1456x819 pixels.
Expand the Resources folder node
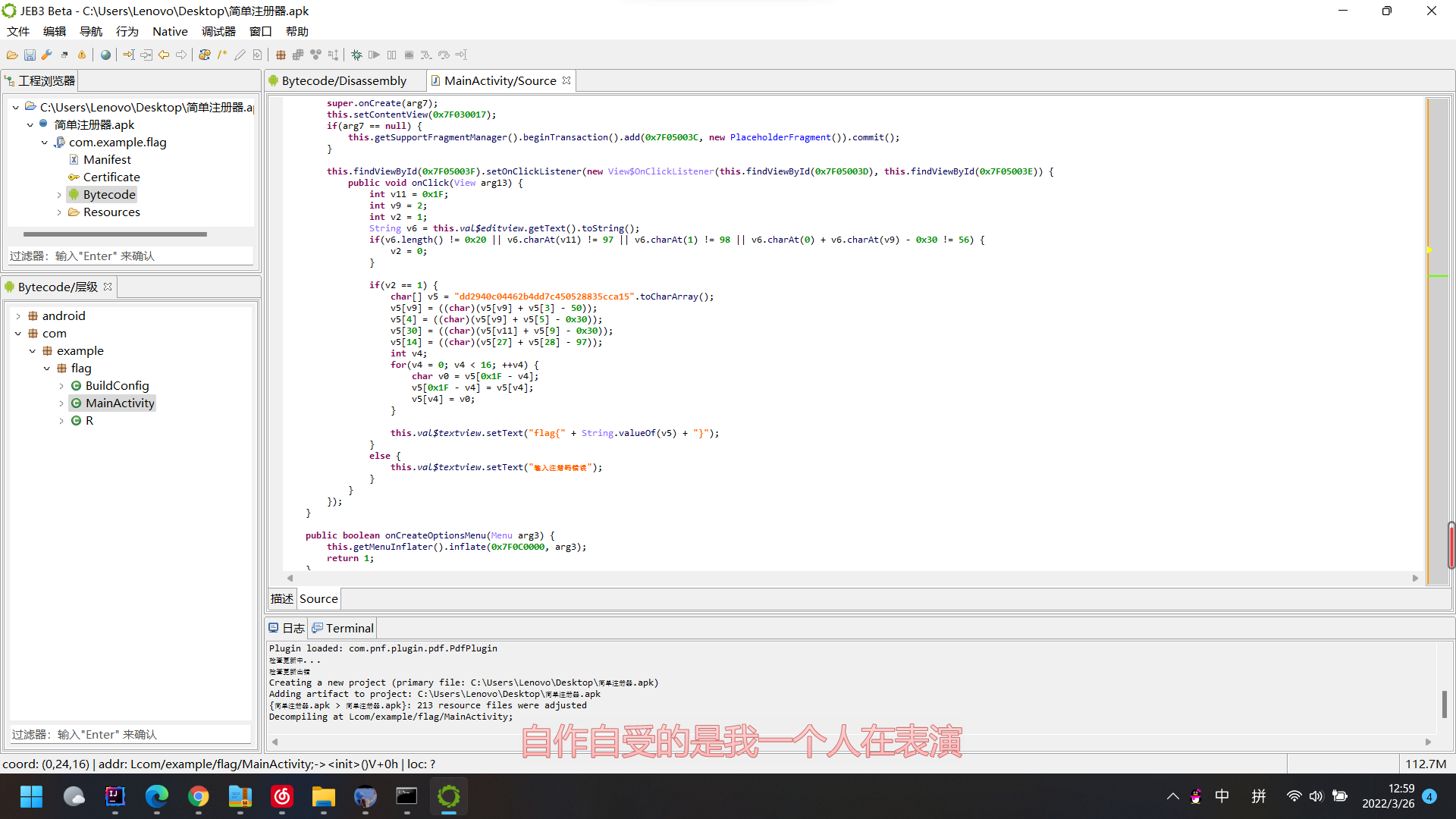coord(59,212)
